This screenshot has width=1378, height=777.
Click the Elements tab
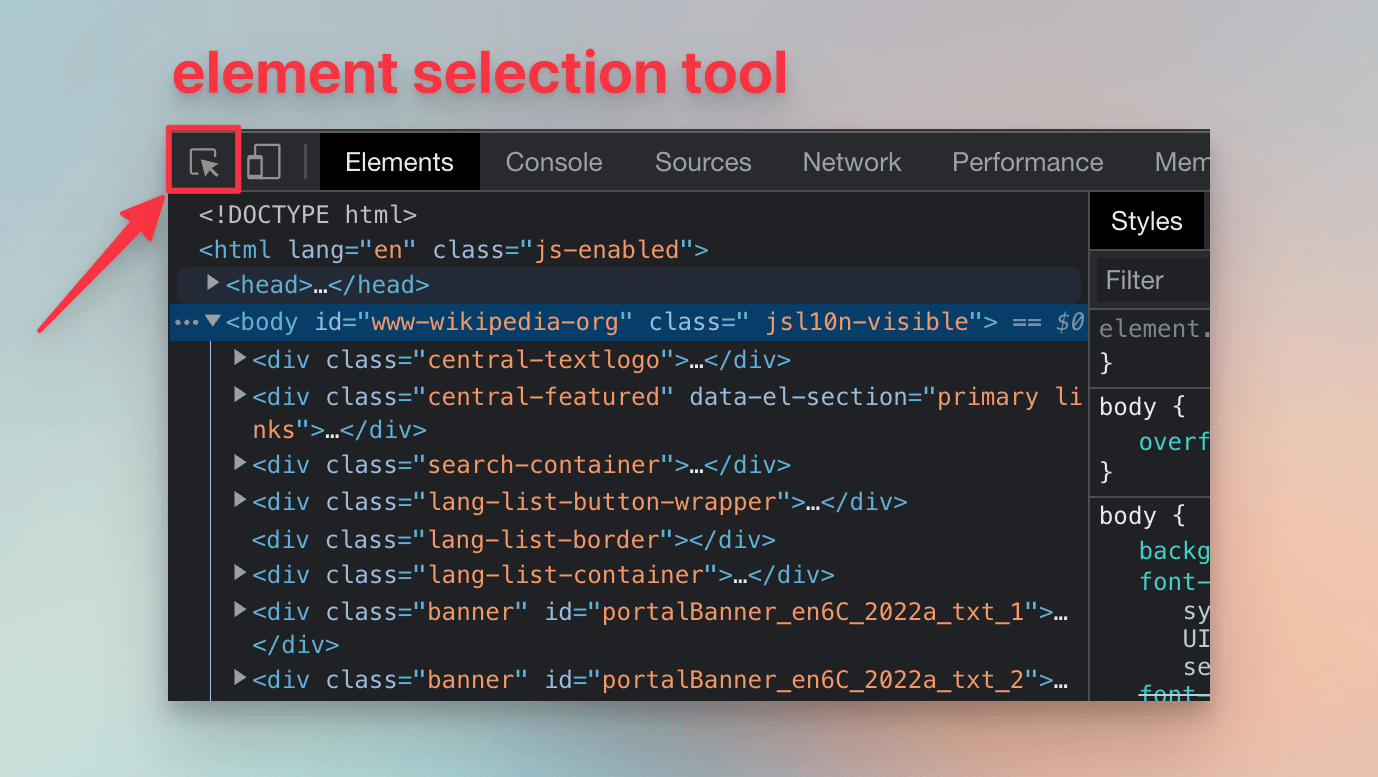(398, 161)
